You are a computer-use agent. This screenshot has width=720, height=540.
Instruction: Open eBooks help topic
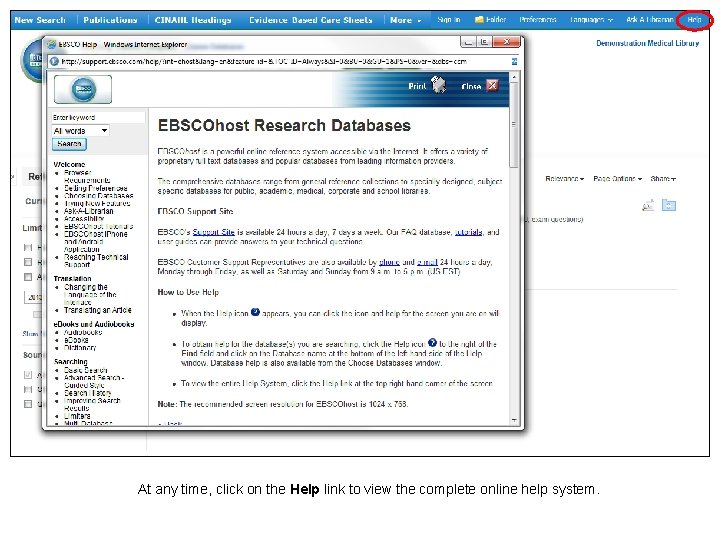click(x=76, y=340)
